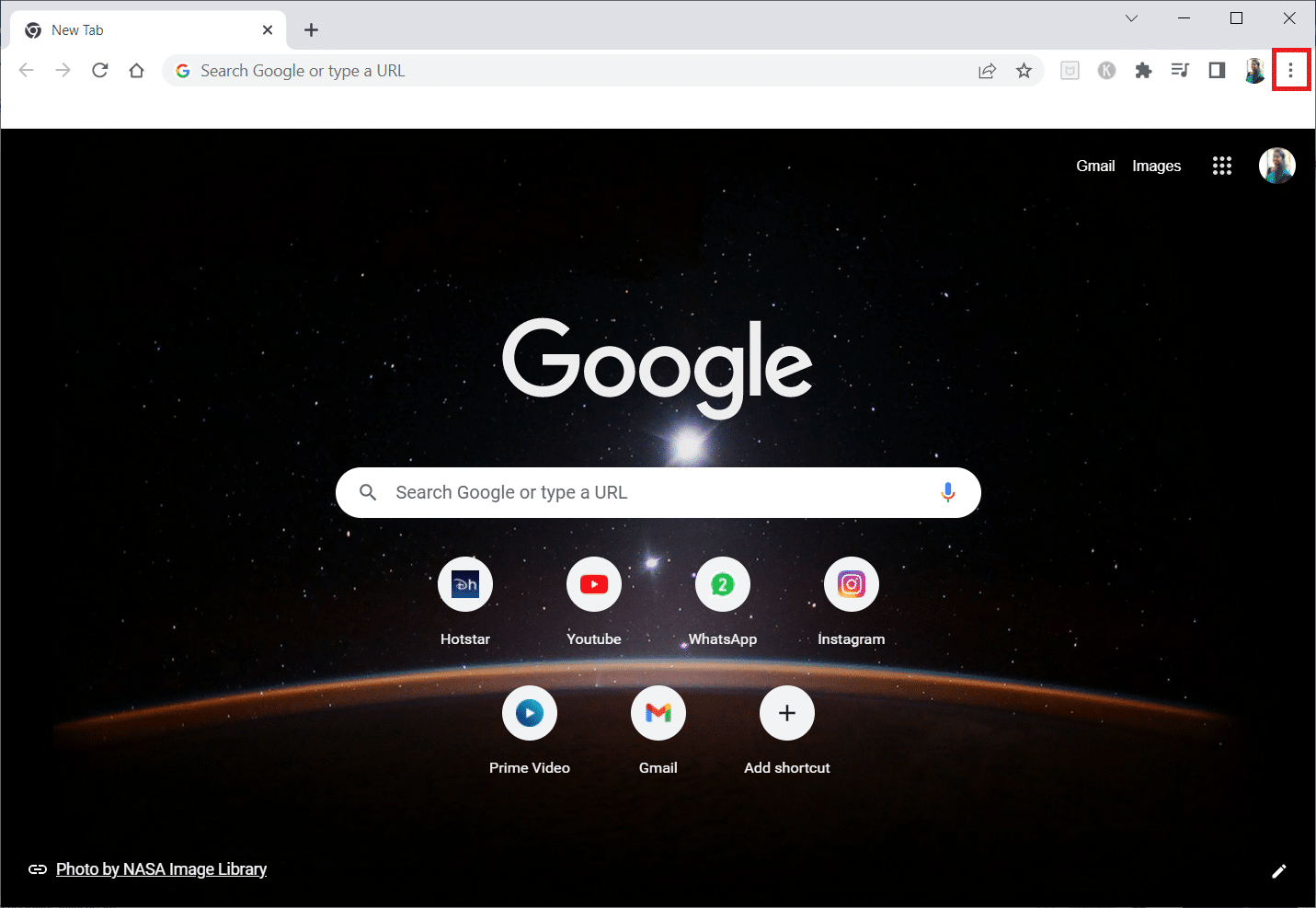Reload the current page
This screenshot has width=1316, height=908.
[100, 71]
